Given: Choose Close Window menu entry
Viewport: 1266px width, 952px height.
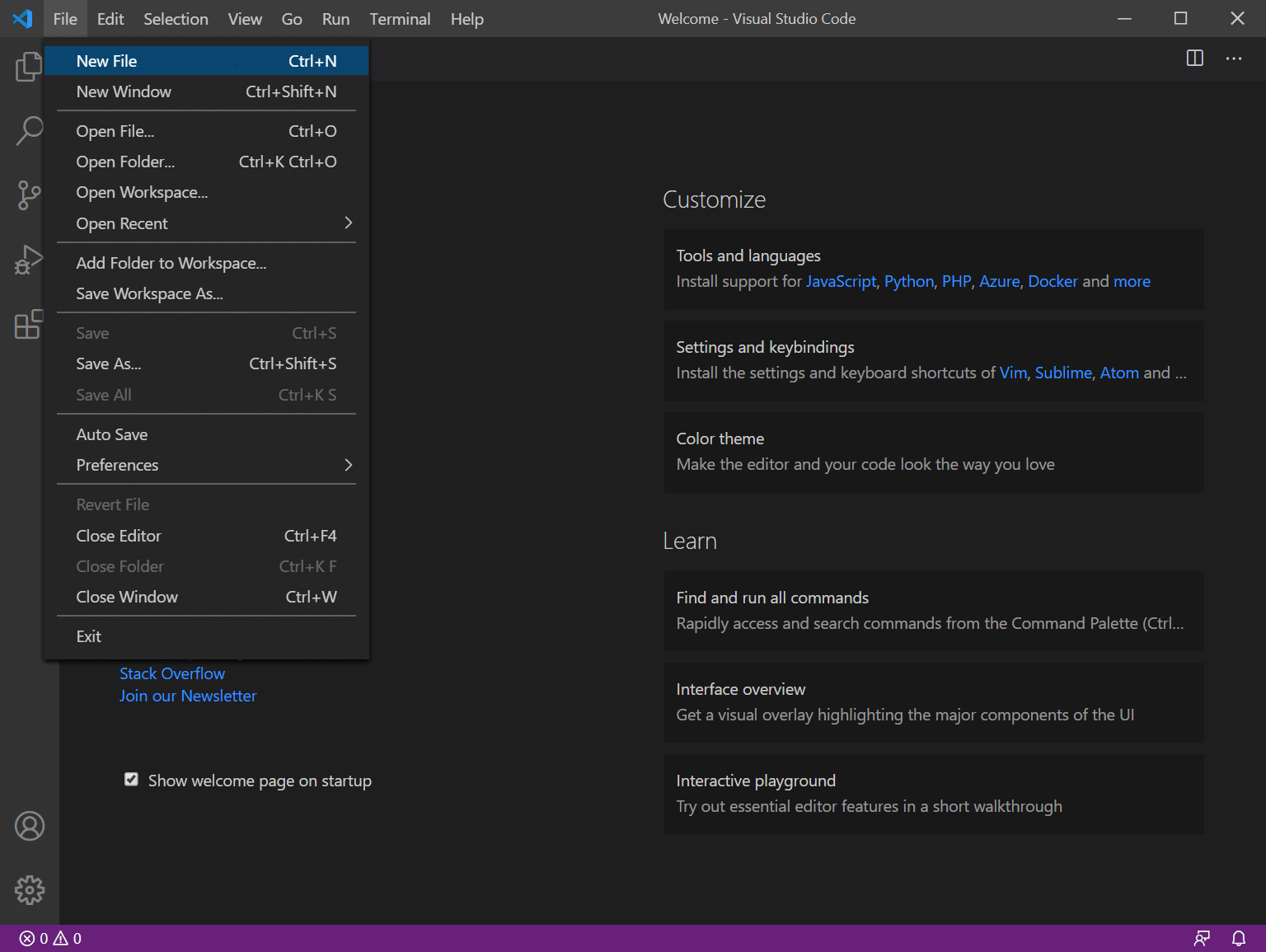Looking at the screenshot, I should (x=206, y=597).
